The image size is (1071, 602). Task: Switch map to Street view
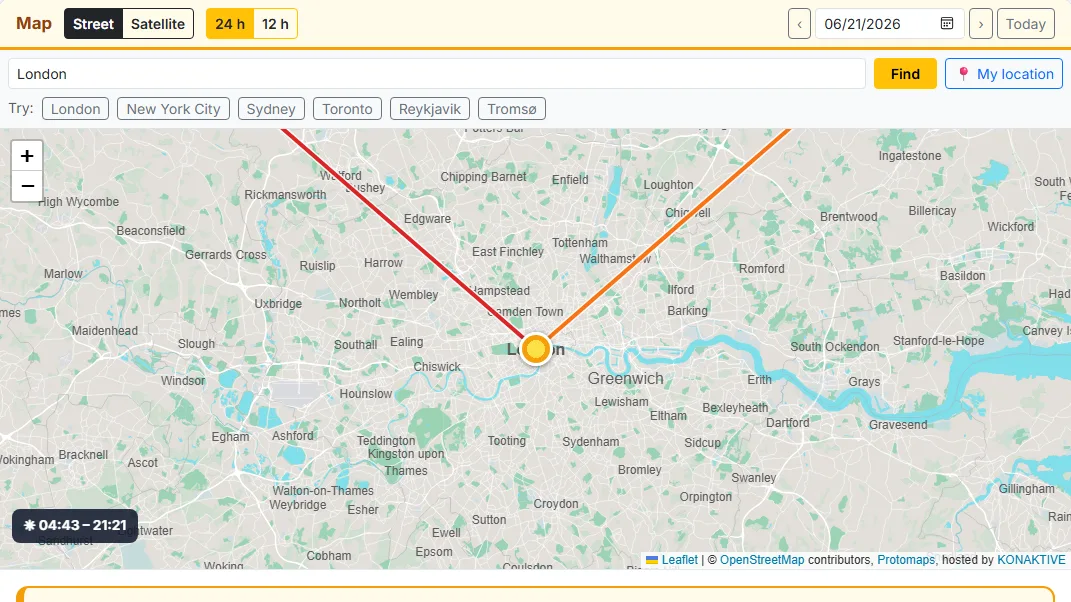pos(94,24)
